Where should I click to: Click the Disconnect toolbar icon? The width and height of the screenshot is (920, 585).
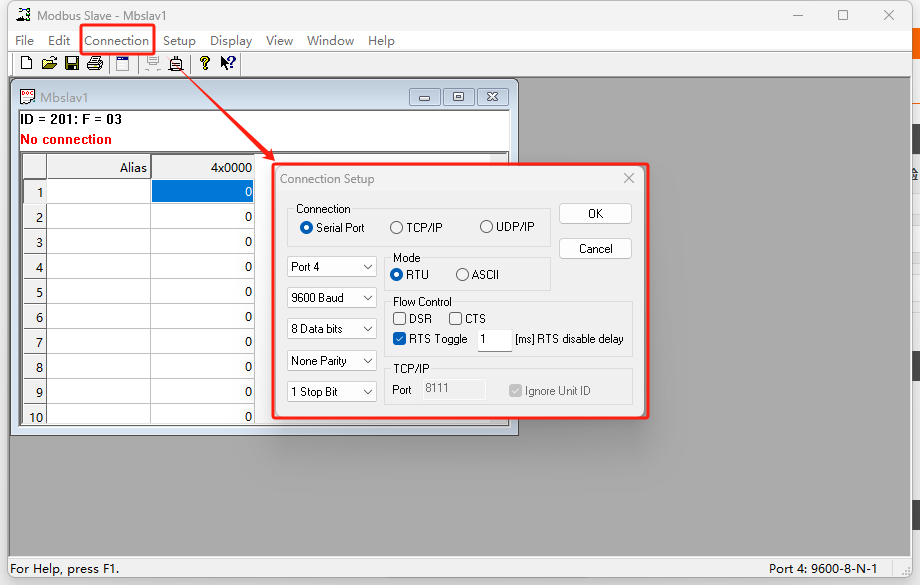click(x=176, y=64)
